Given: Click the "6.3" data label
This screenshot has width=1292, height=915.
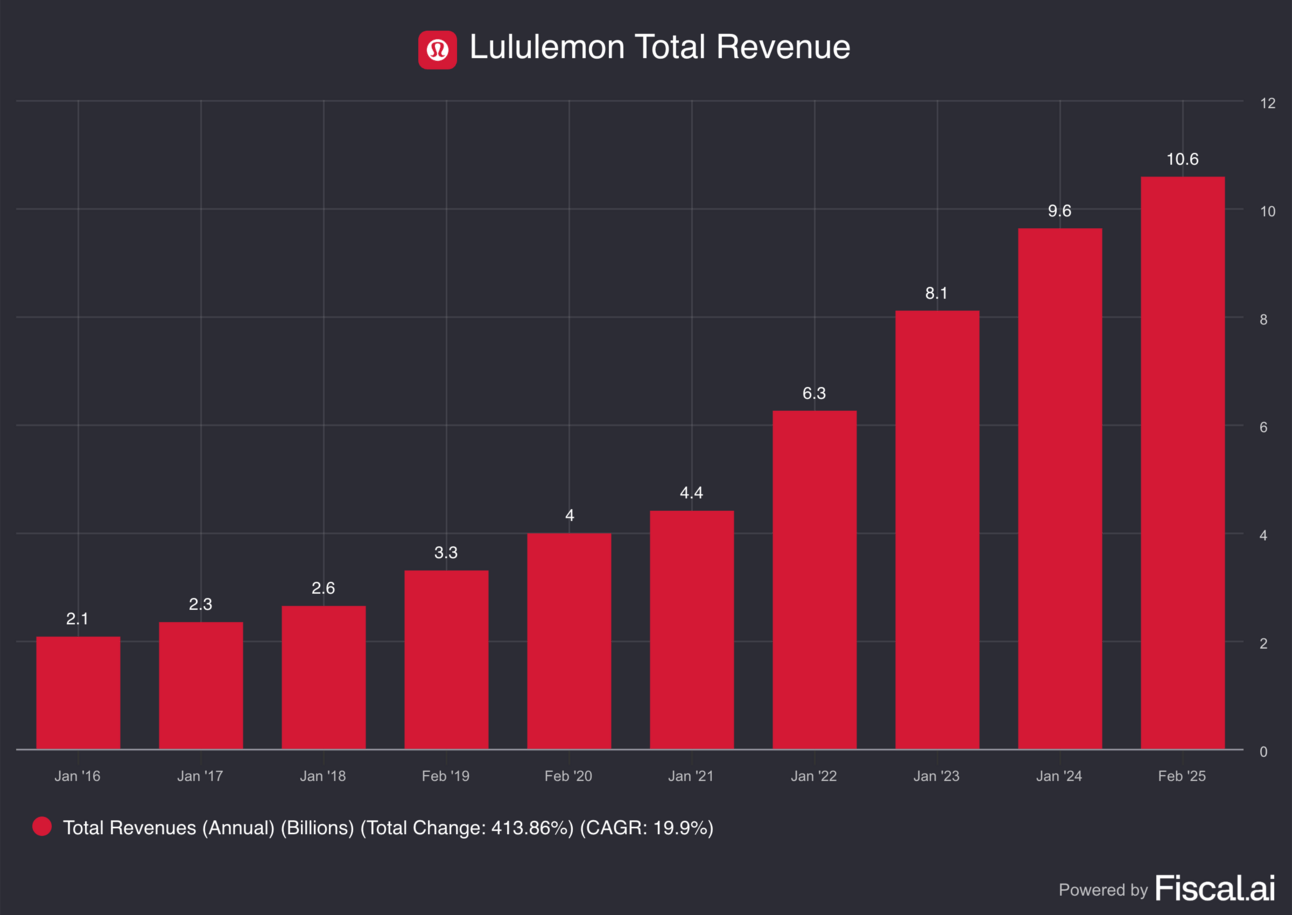Looking at the screenshot, I should (814, 393).
